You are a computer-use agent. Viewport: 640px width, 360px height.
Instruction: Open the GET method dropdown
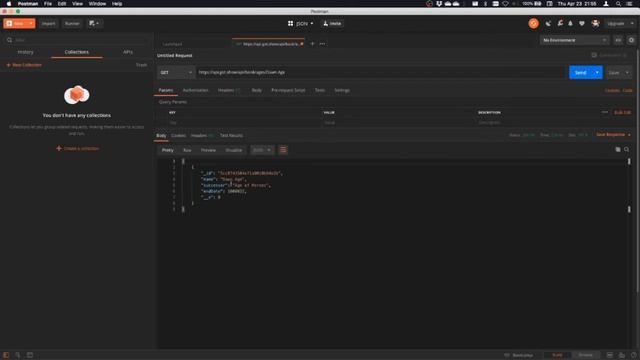point(176,72)
